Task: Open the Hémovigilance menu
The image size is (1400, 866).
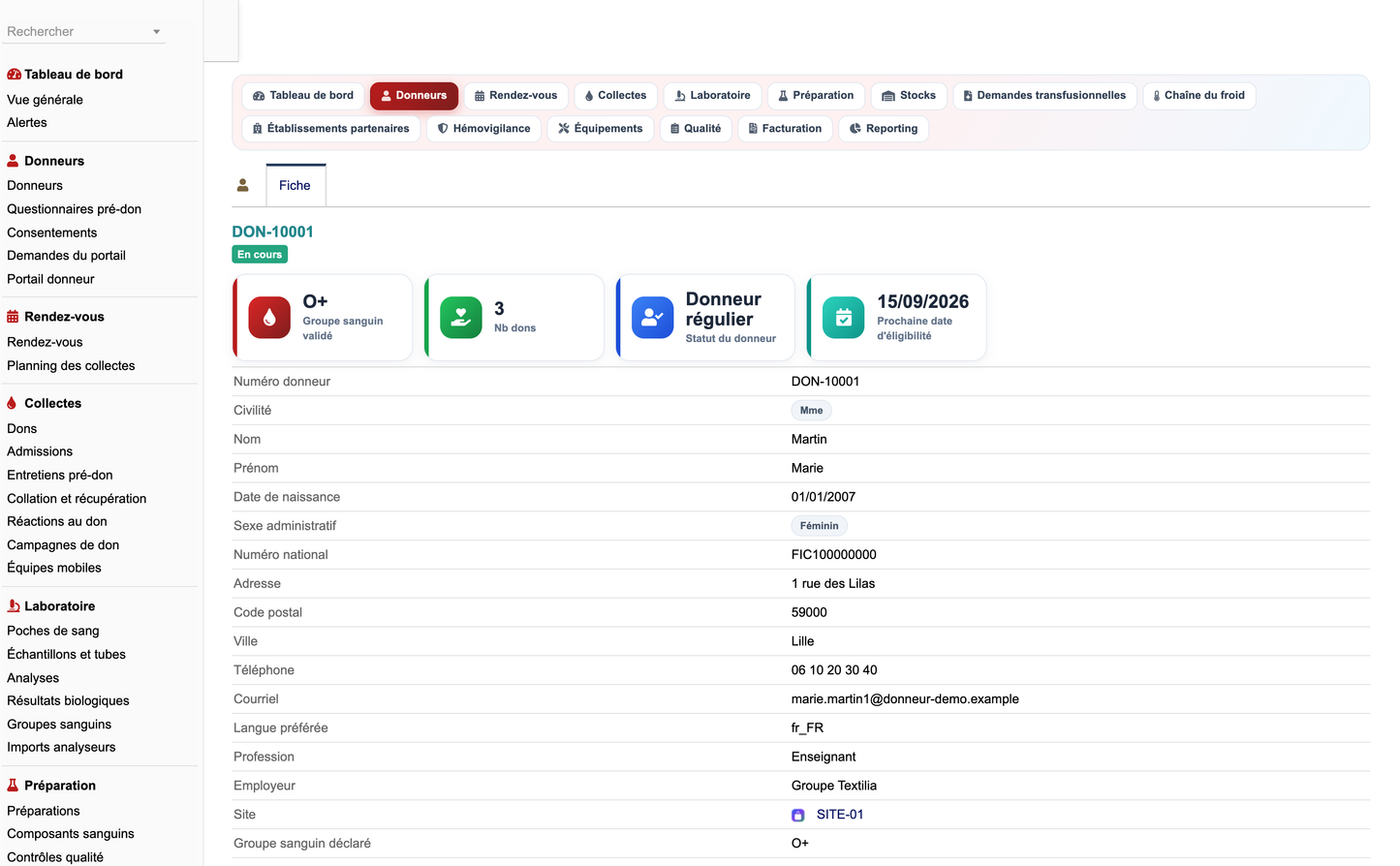Action: tap(483, 129)
